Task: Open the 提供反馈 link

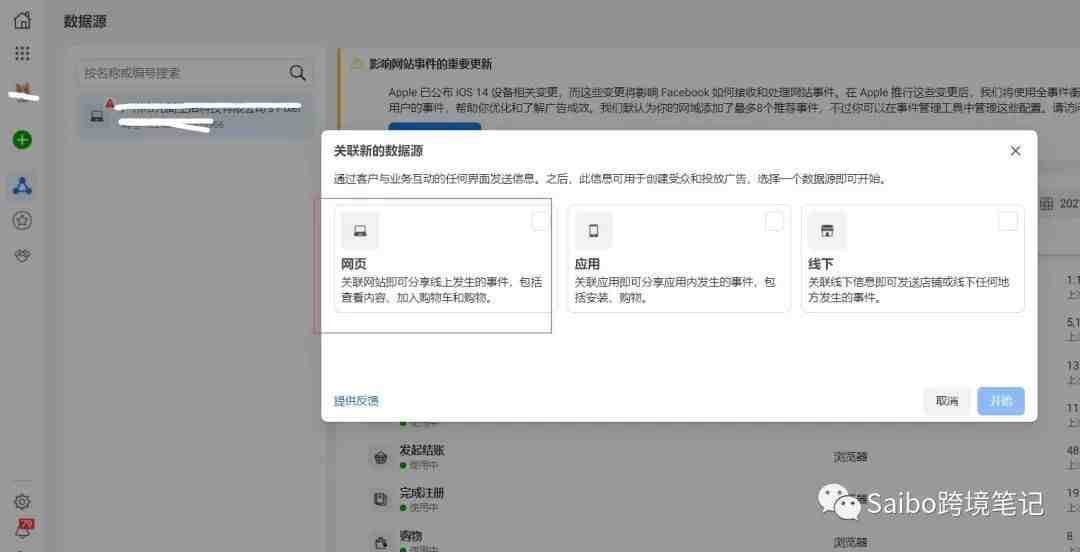Action: pyautogui.click(x=356, y=401)
